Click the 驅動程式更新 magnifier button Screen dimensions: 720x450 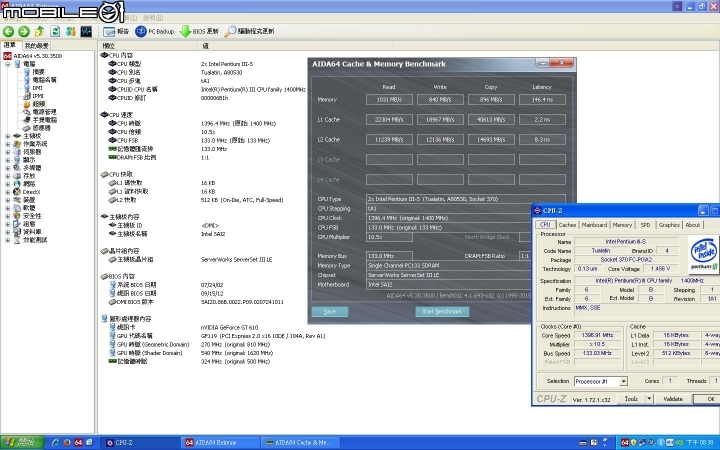coord(249,31)
